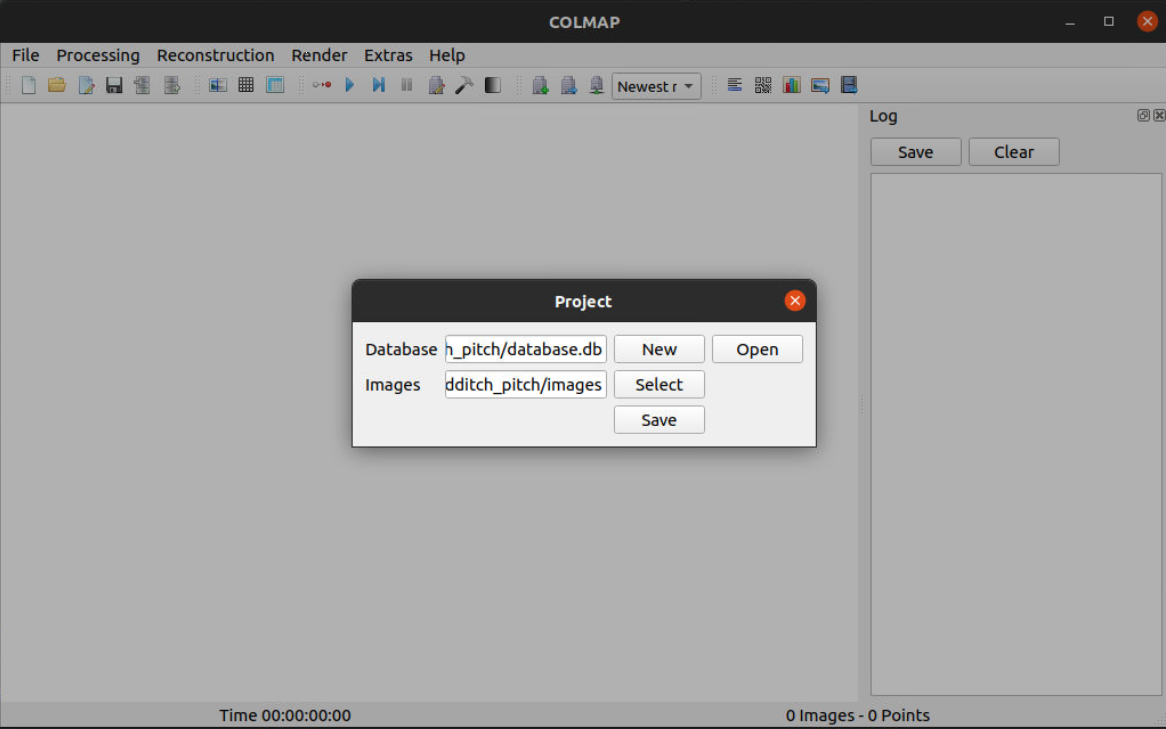The width and height of the screenshot is (1166, 729).
Task: Click the Bundle adjustment hammer icon
Action: (464, 86)
